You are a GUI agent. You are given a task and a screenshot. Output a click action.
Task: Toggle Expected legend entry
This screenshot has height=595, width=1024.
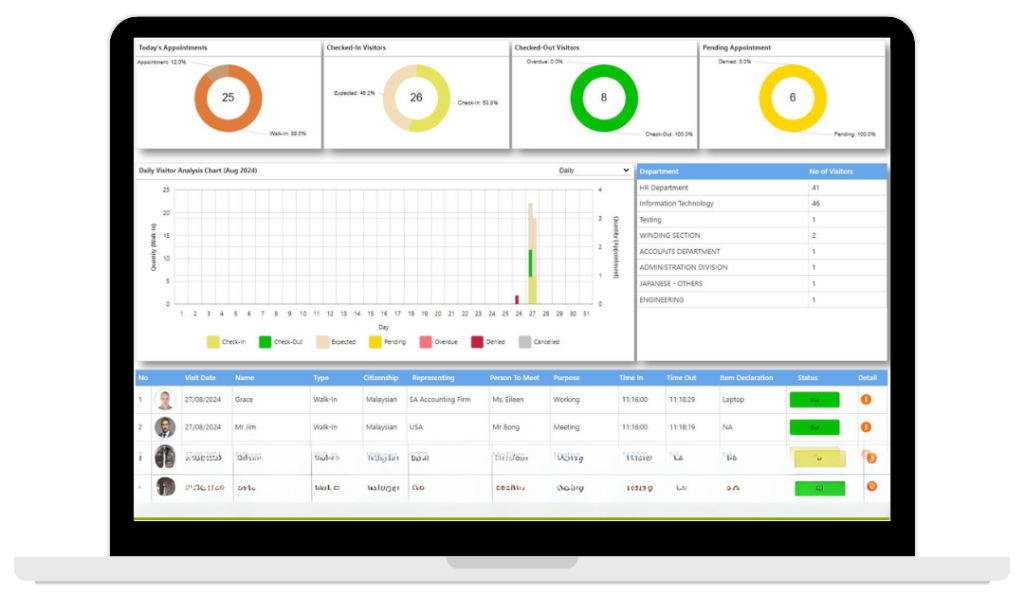coord(336,342)
